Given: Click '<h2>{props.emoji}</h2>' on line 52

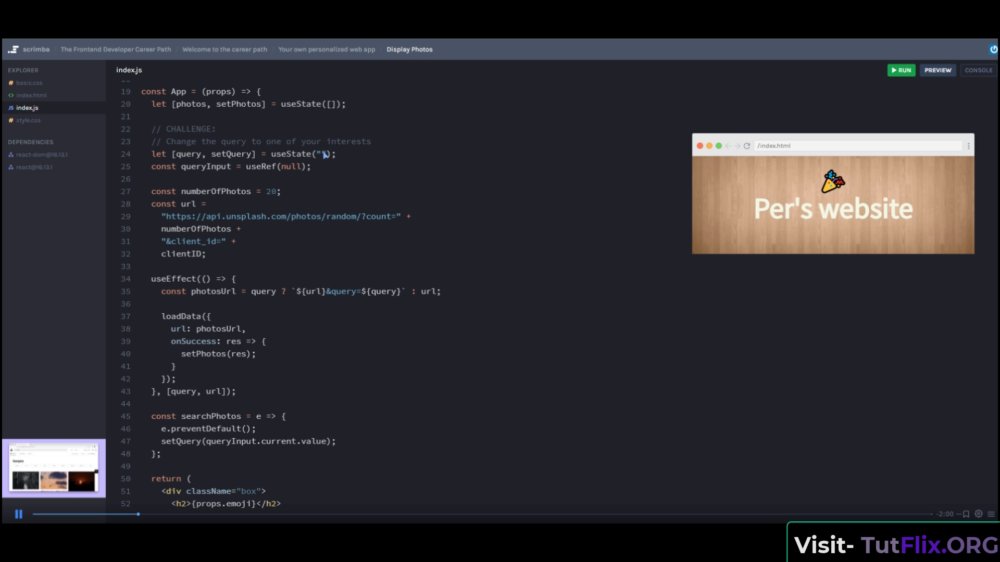Looking at the screenshot, I should tap(226, 503).
